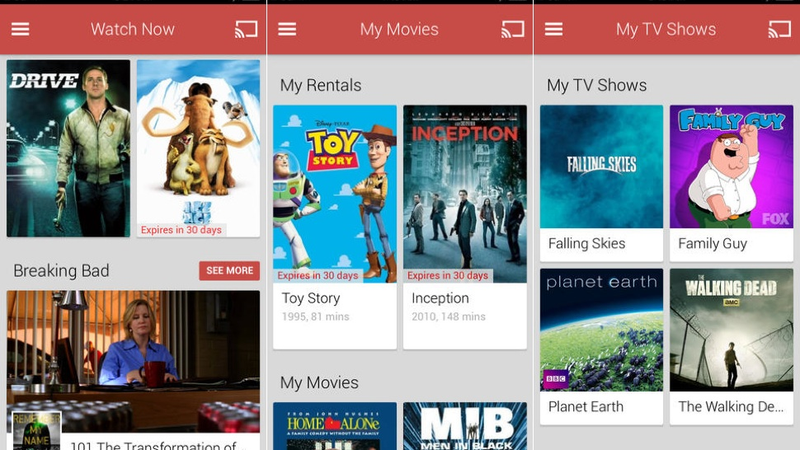The image size is (800, 450).
Task: Click '1995, 81 mins' text
Action: 315,316
